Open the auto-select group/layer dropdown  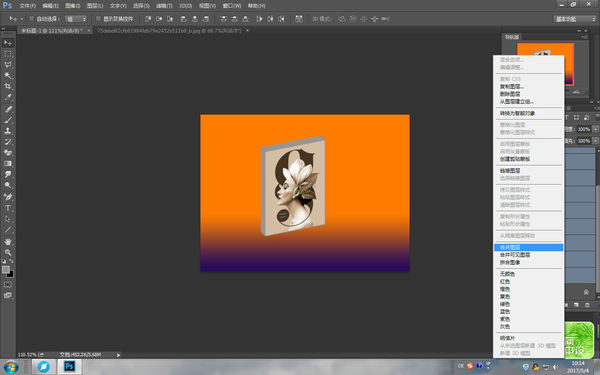tap(76, 19)
